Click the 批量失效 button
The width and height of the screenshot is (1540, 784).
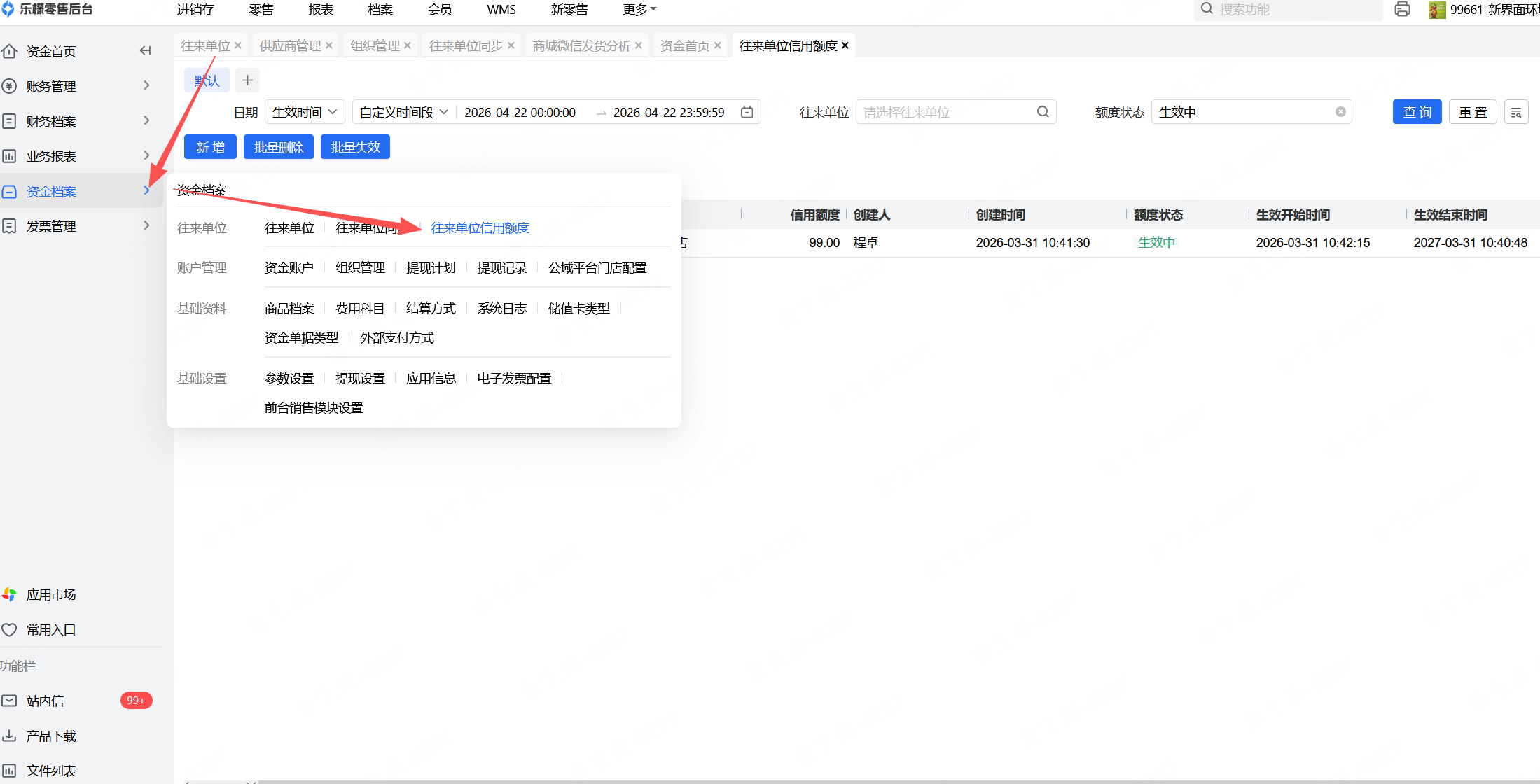click(x=355, y=147)
